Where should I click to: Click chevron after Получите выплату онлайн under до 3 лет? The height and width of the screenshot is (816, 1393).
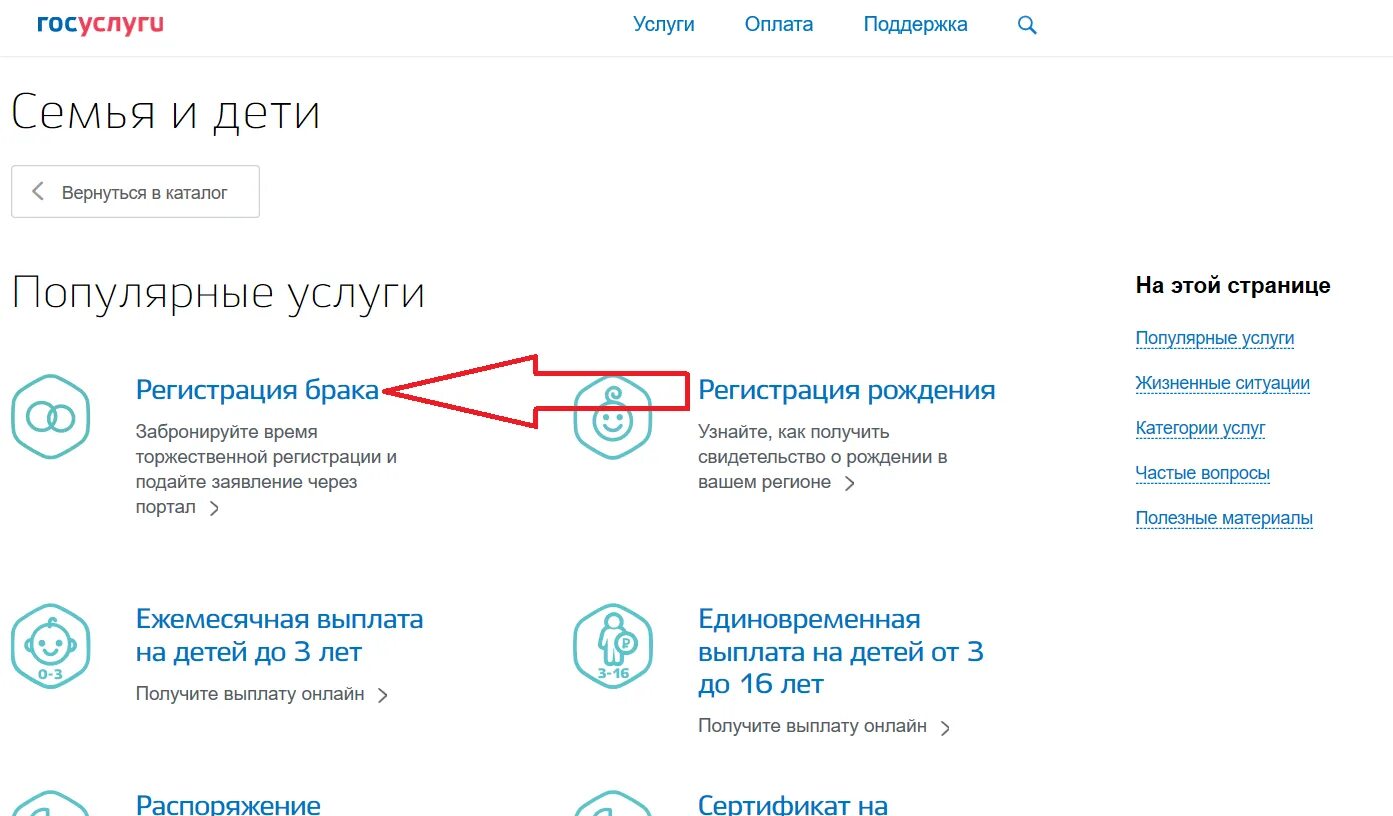pyautogui.click(x=383, y=695)
